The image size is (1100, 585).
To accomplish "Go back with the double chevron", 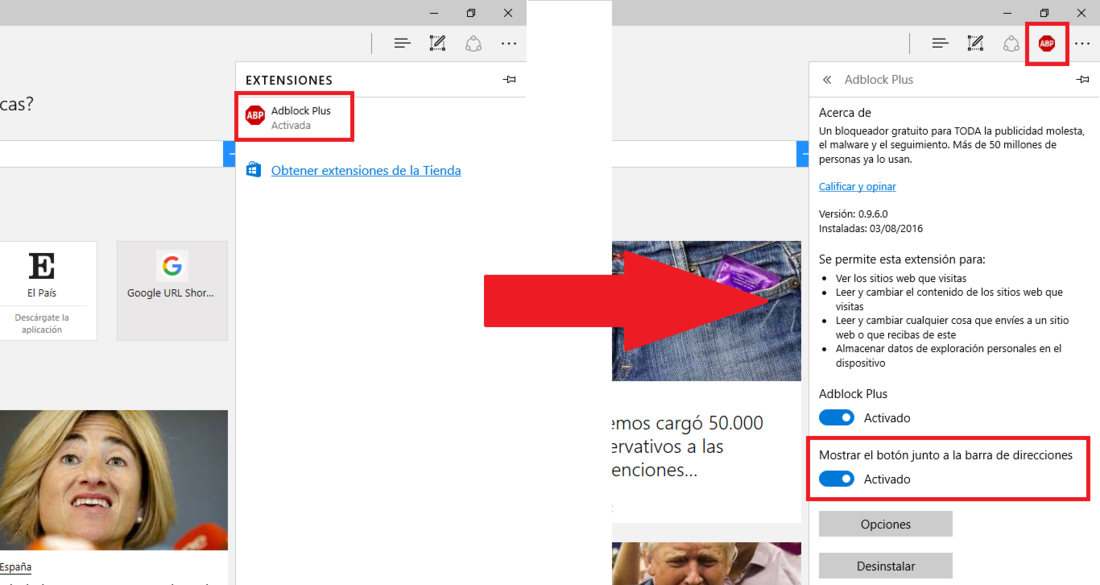I will click(827, 80).
